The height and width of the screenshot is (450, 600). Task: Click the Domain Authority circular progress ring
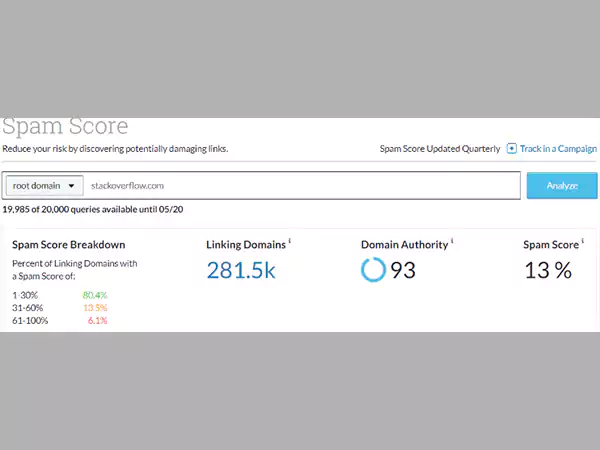pyautogui.click(x=373, y=270)
